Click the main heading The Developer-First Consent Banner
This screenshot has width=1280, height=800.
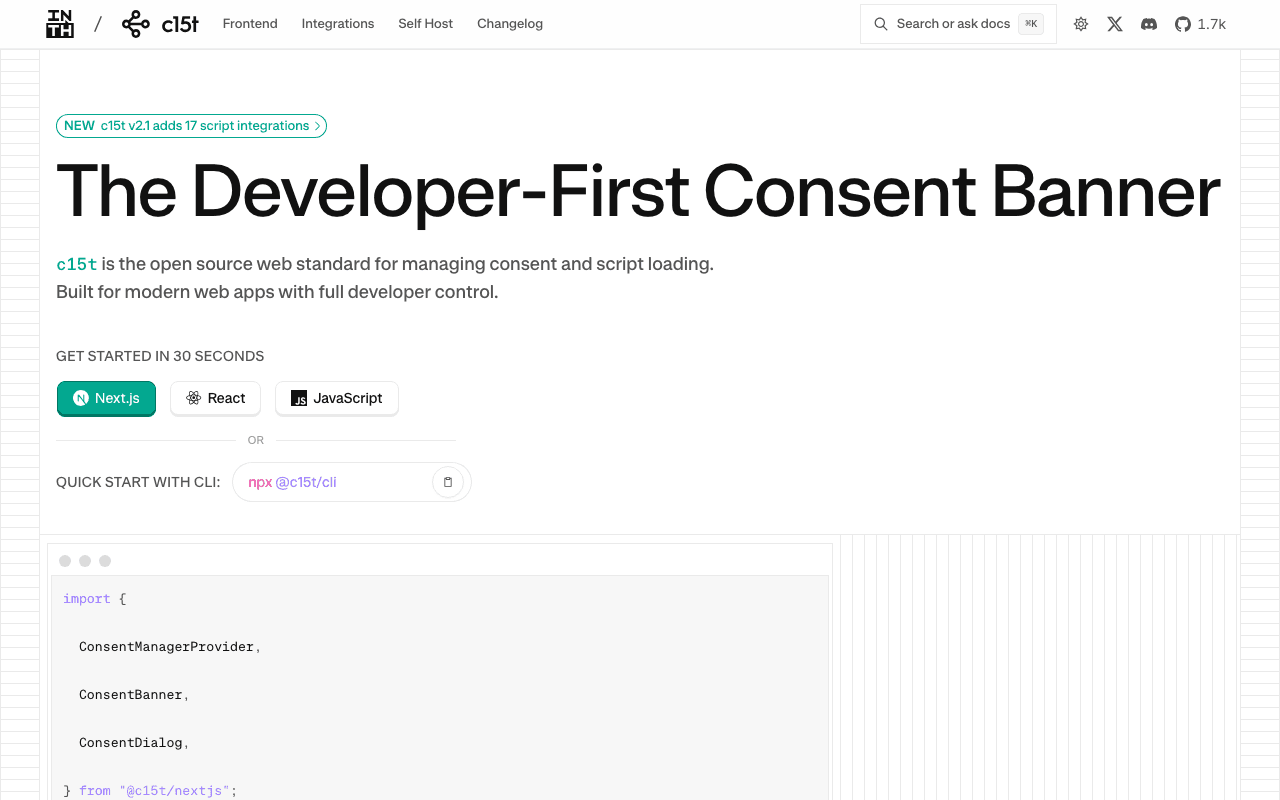[x=638, y=191]
